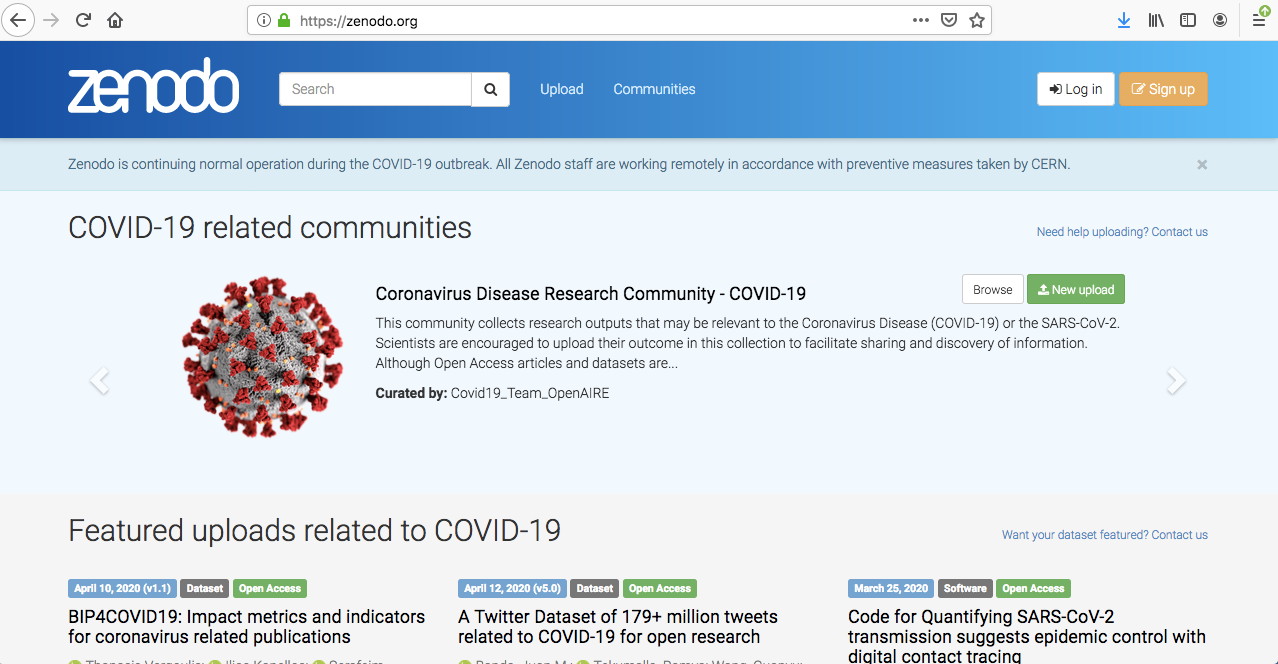Open the Twitter Dataset of 179+ million tweets

point(618,627)
